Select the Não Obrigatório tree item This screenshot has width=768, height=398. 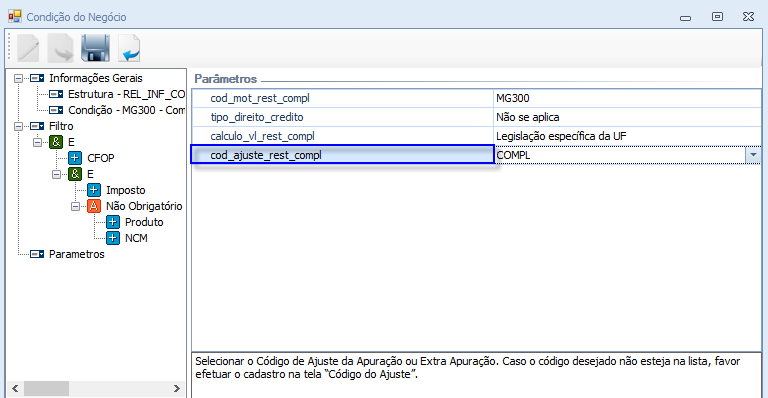[x=144, y=206]
